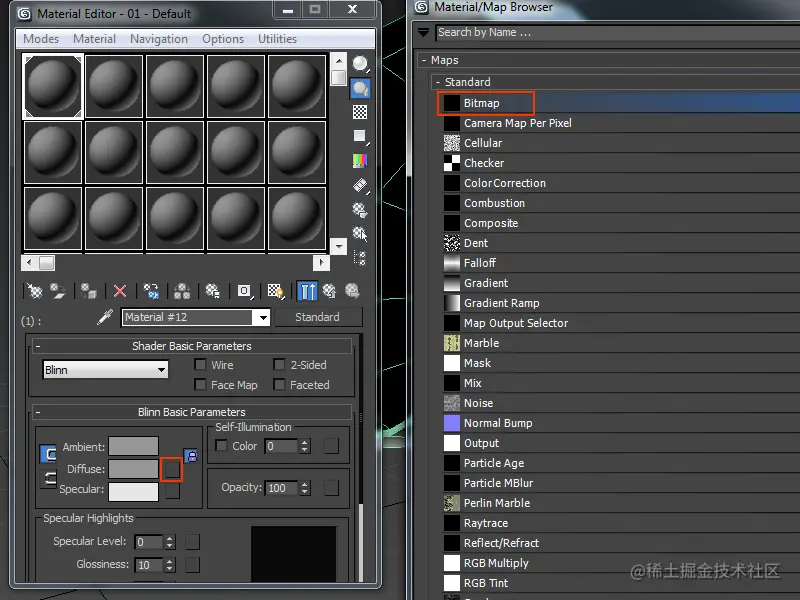Click Select by Material icon

point(360,234)
